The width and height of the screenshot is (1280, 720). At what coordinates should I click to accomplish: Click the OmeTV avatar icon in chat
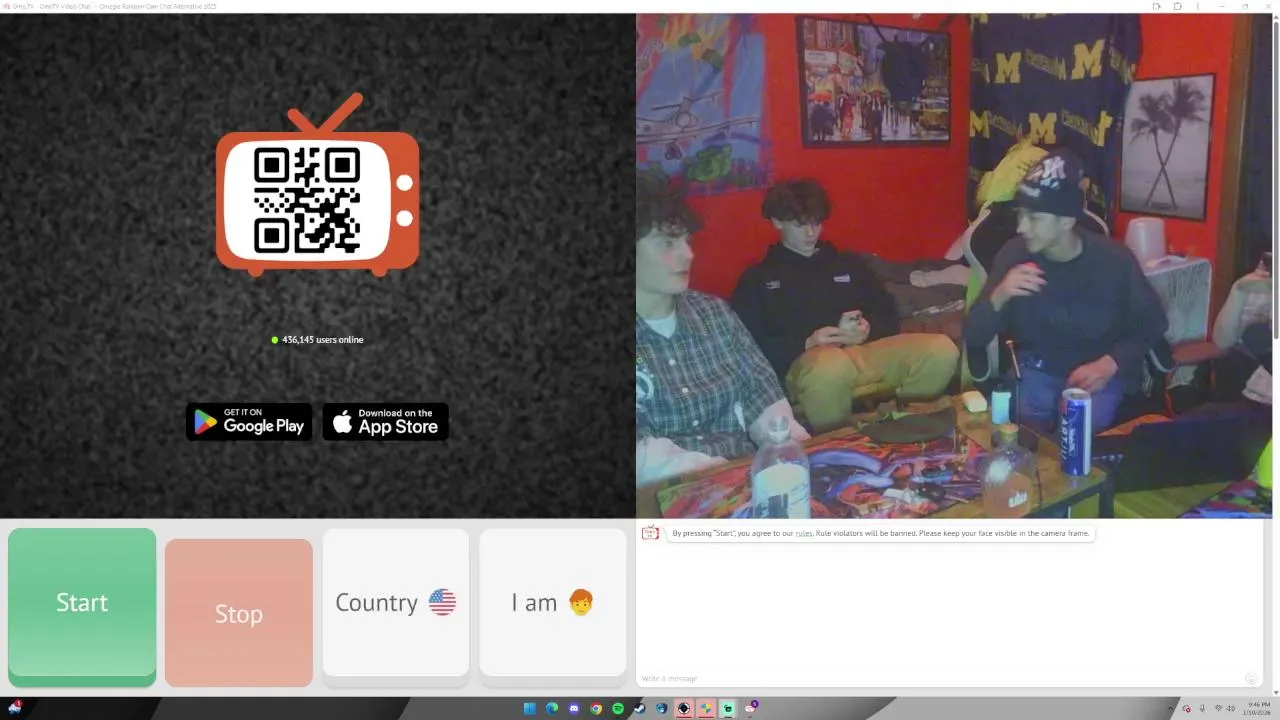[650, 533]
